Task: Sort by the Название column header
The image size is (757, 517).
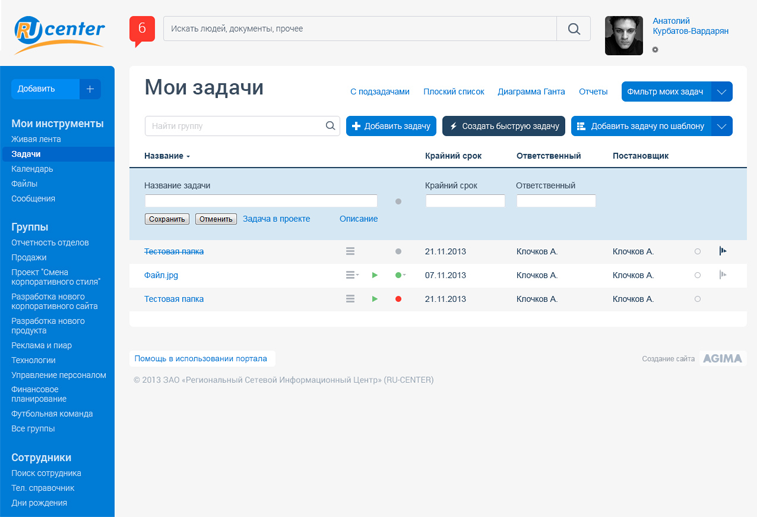Action: [x=167, y=156]
